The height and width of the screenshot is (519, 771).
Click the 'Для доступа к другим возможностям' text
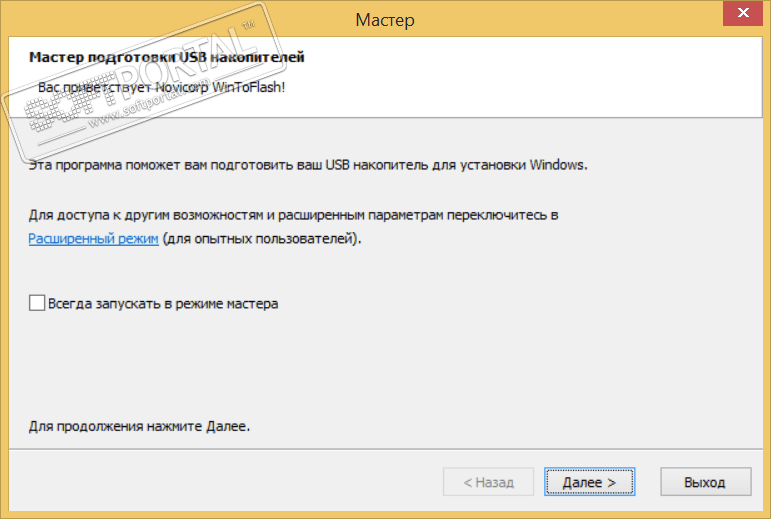coord(293,215)
